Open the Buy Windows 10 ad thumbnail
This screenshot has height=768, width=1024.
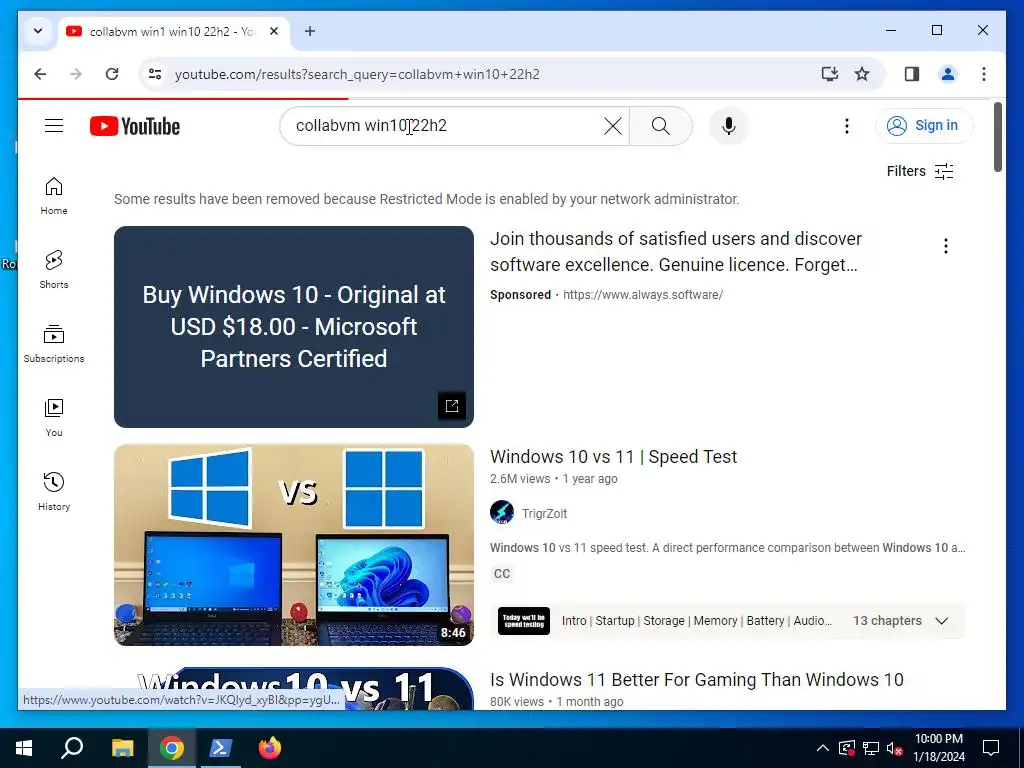point(293,327)
